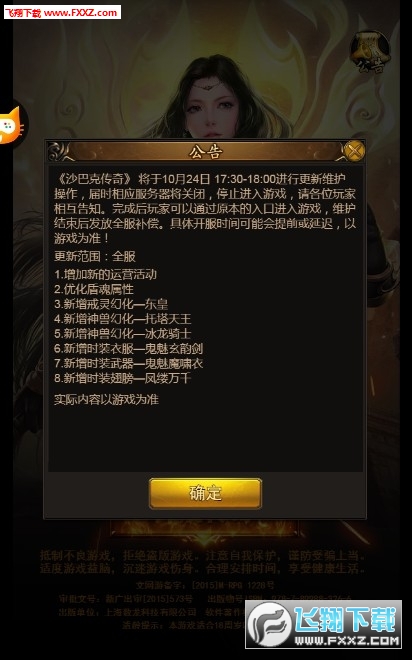412x660 pixels.
Task: Select item 3.新增戒灵幻化—东皇
Action: [x=111, y=304]
